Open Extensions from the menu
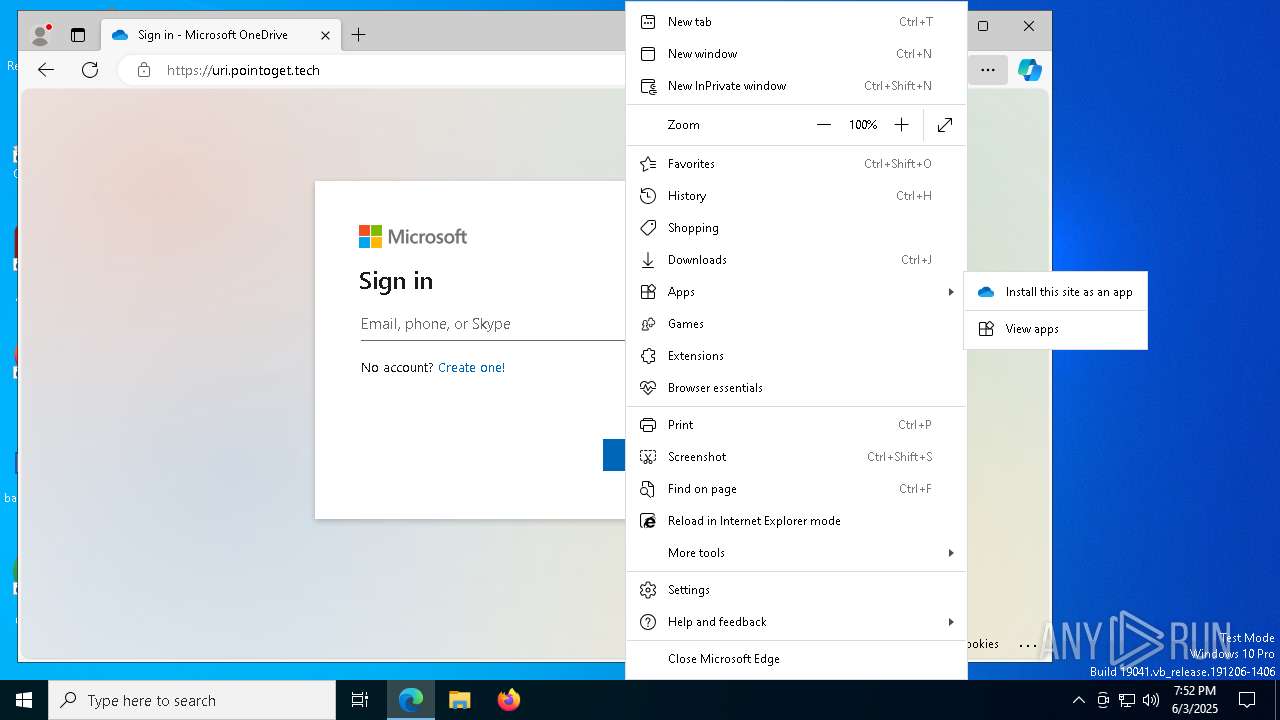This screenshot has height=720, width=1280. [796, 356]
